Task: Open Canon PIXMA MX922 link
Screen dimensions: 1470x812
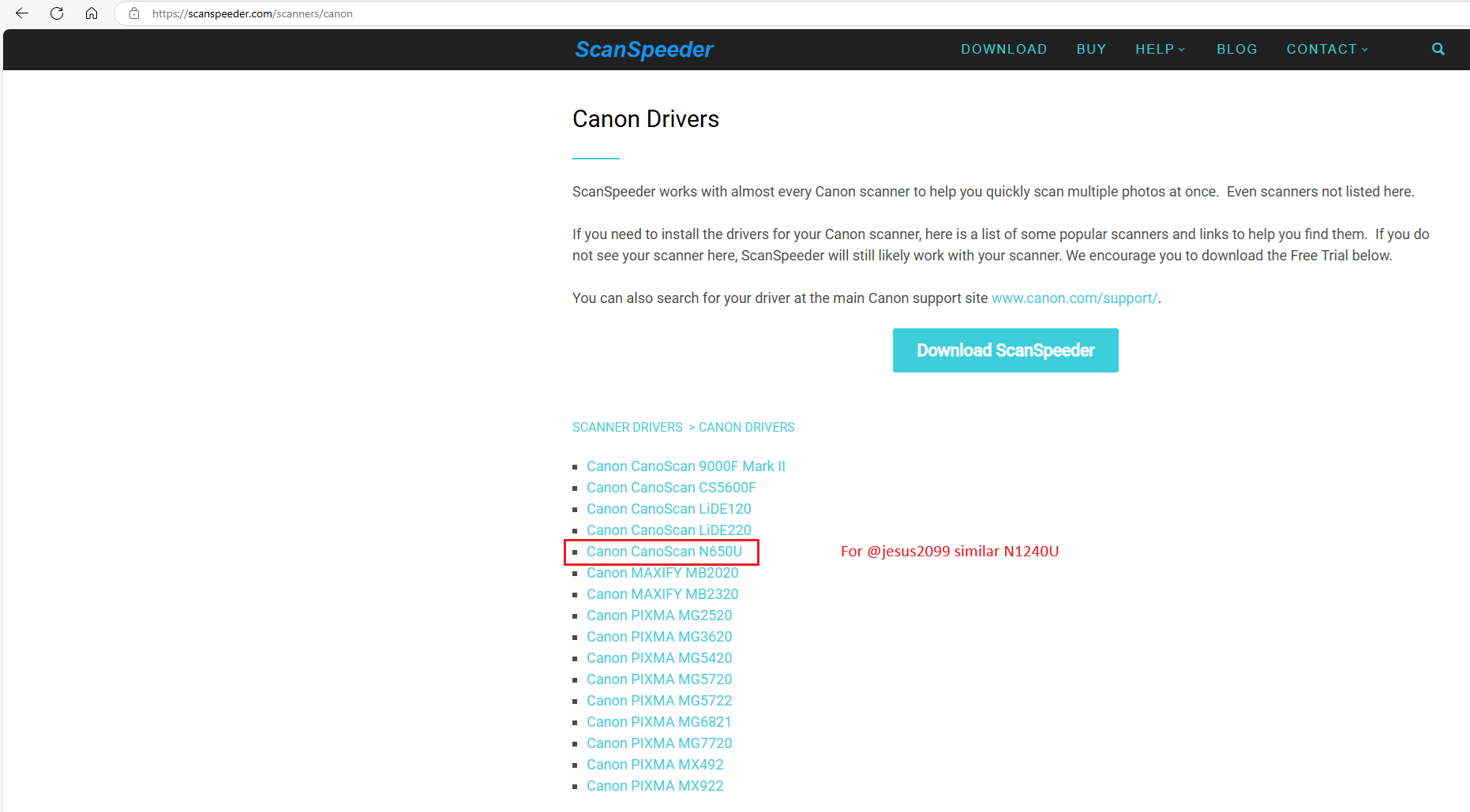Action: tap(655, 786)
